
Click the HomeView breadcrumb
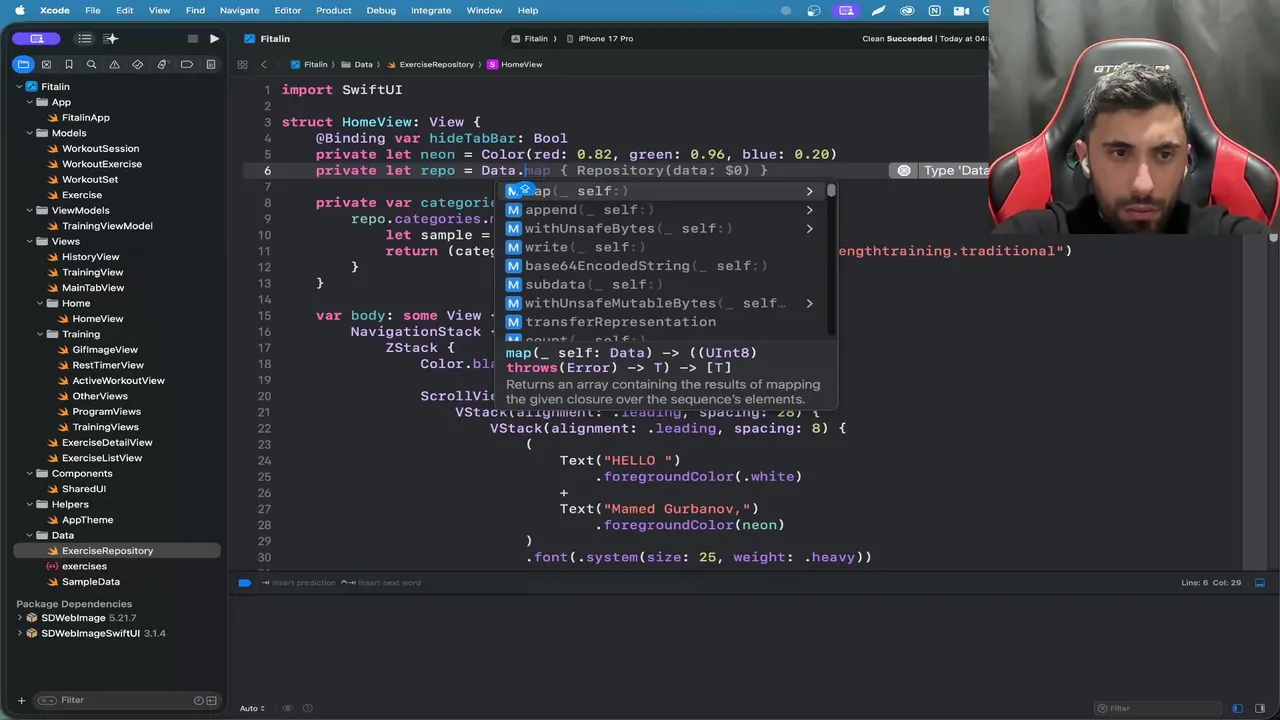click(515, 64)
